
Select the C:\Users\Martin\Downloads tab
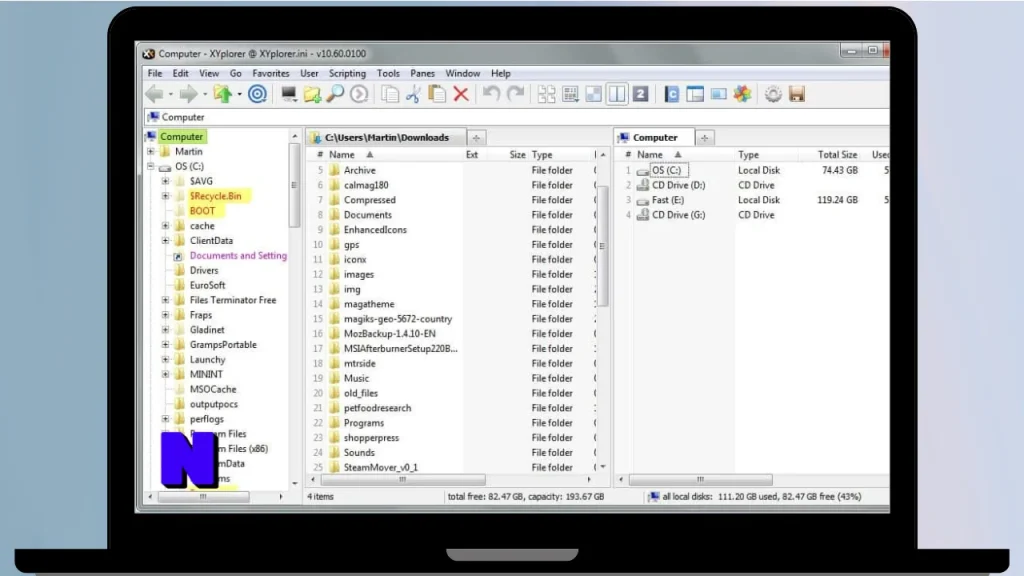tap(387, 138)
